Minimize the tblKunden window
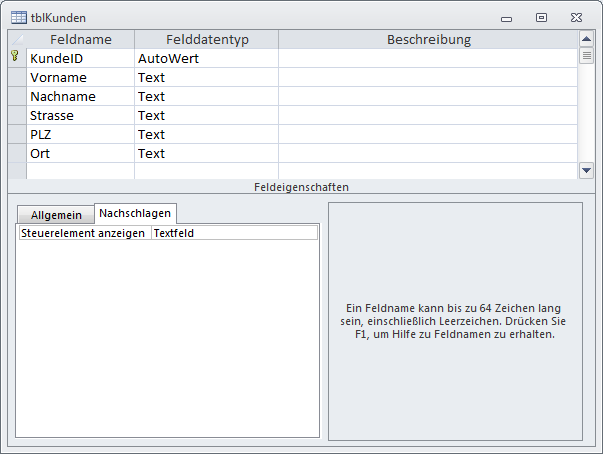 click(x=507, y=17)
